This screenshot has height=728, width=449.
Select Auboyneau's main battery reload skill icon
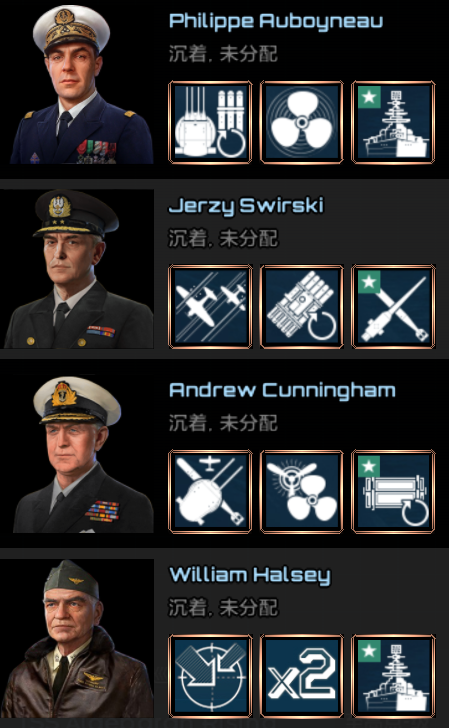[x=210, y=122]
